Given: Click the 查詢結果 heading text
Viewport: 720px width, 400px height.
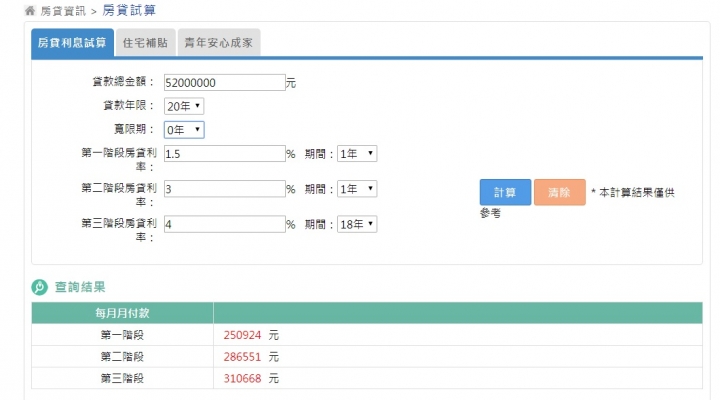Looking at the screenshot, I should click(80, 287).
